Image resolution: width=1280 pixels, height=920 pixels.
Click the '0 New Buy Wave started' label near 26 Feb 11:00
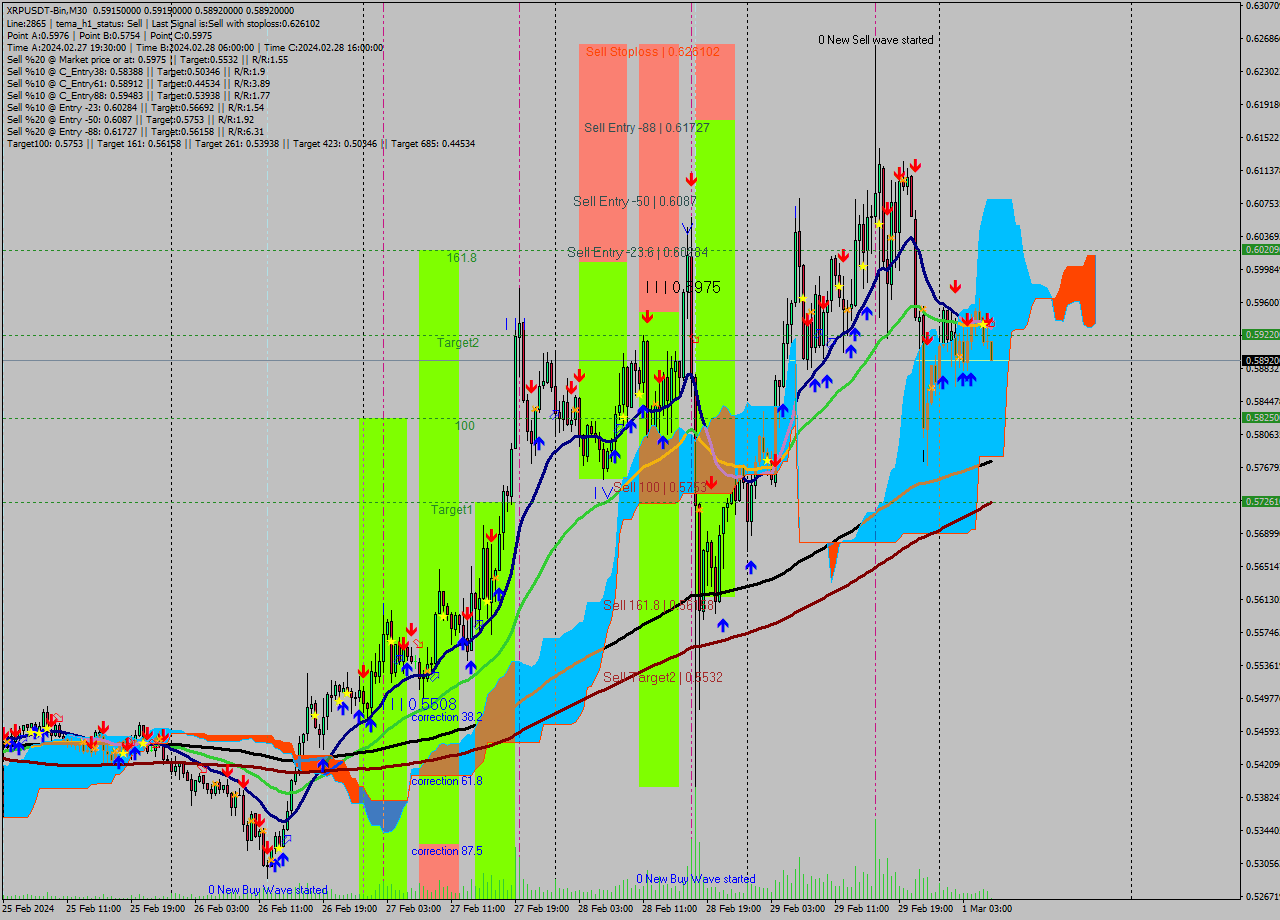pyautogui.click(x=268, y=890)
